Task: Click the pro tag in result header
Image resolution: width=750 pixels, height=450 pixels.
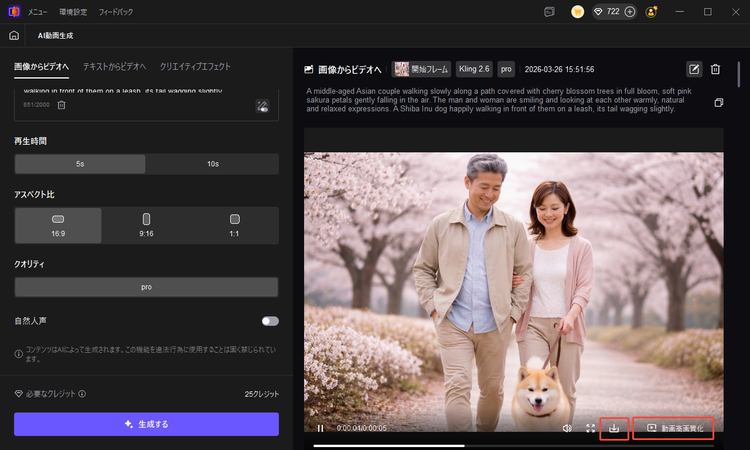Action: (x=506, y=69)
